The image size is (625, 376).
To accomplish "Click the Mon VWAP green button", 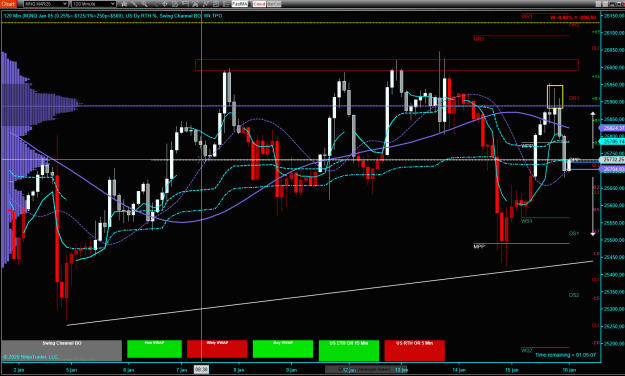I will (154, 349).
